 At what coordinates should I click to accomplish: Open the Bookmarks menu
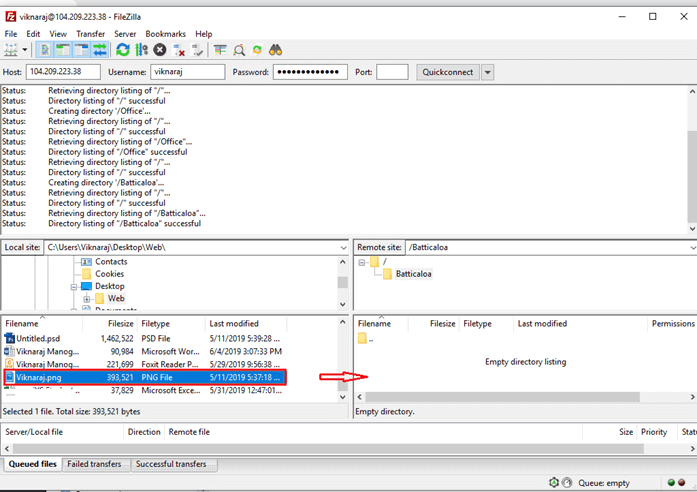[165, 34]
